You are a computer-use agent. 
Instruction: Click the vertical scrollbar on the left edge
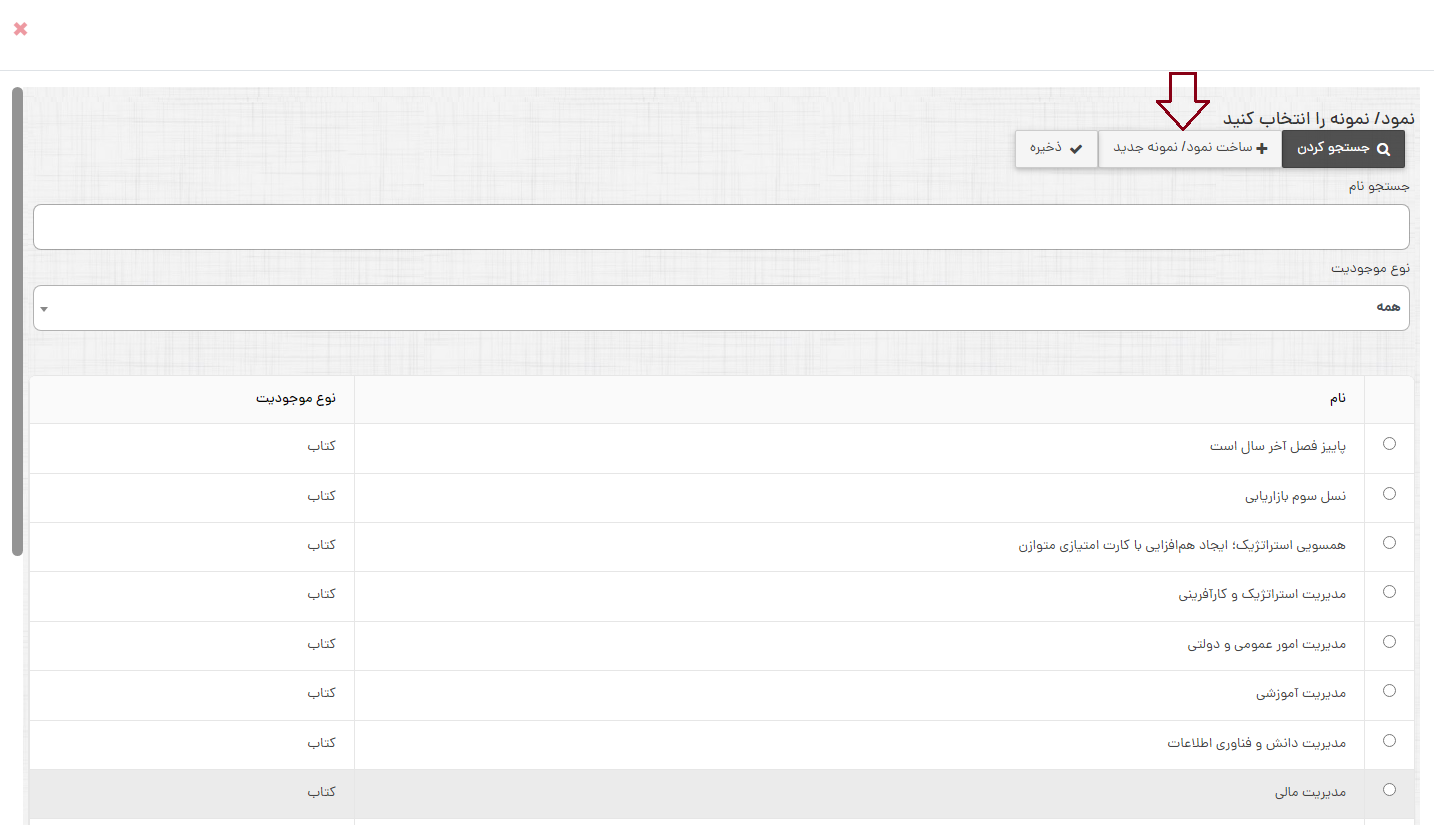17,320
